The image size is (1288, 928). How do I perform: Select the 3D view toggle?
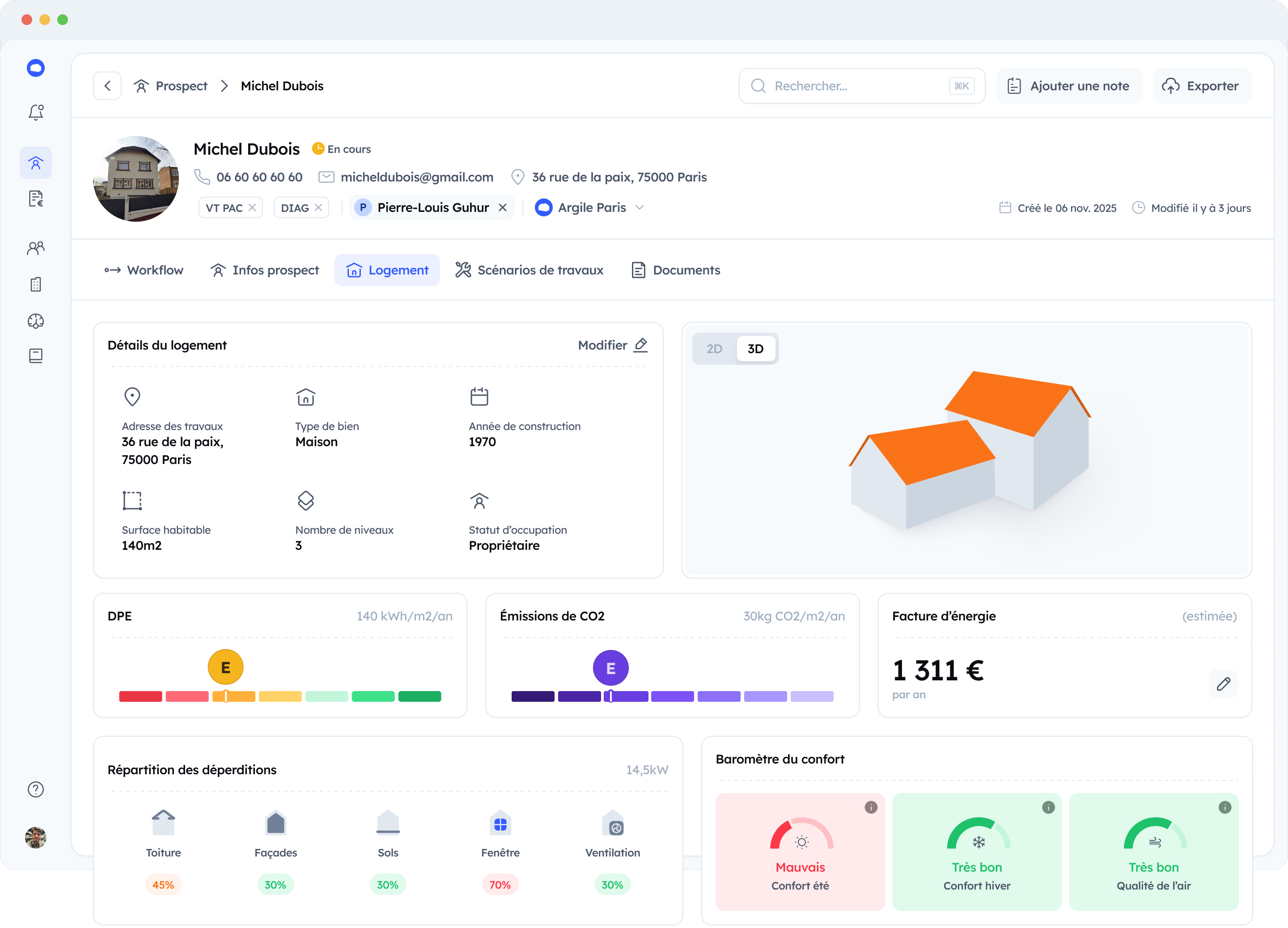click(x=755, y=349)
